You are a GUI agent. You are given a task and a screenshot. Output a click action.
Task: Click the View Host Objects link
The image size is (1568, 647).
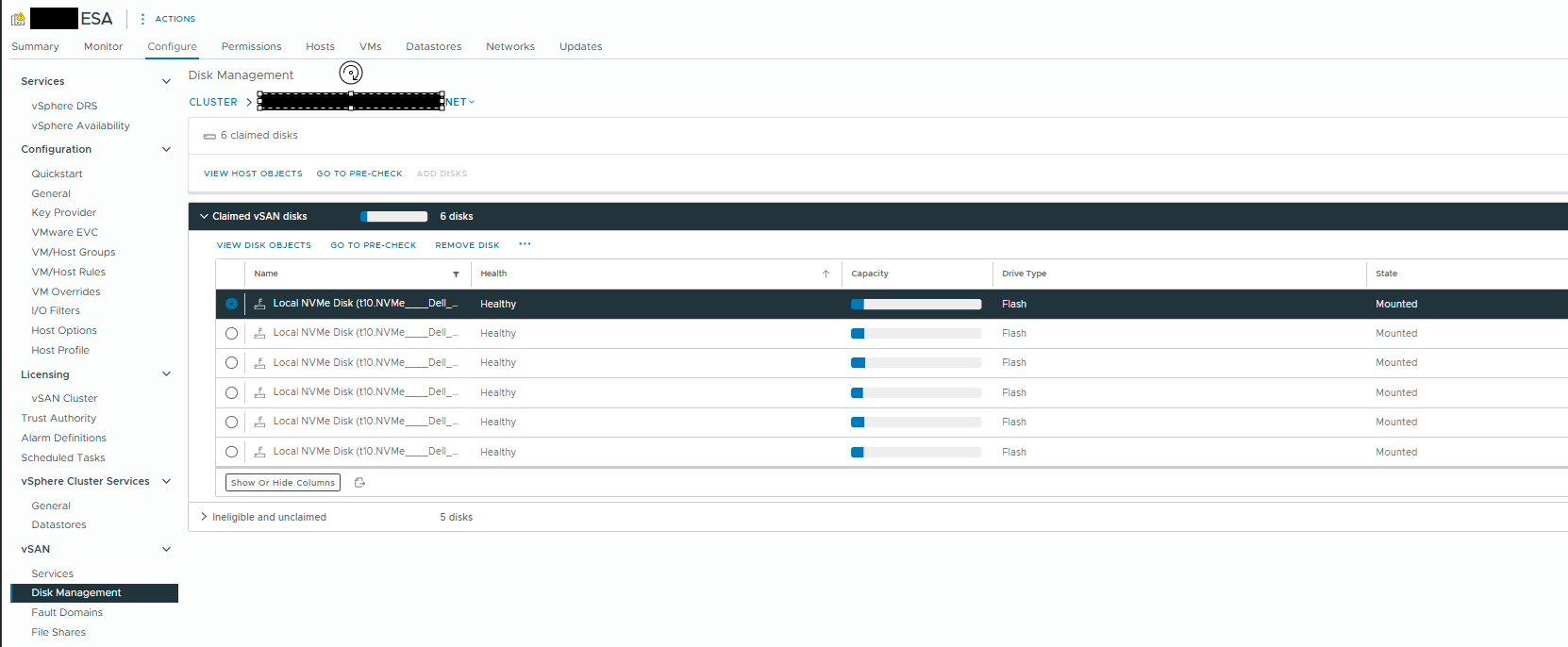point(253,174)
